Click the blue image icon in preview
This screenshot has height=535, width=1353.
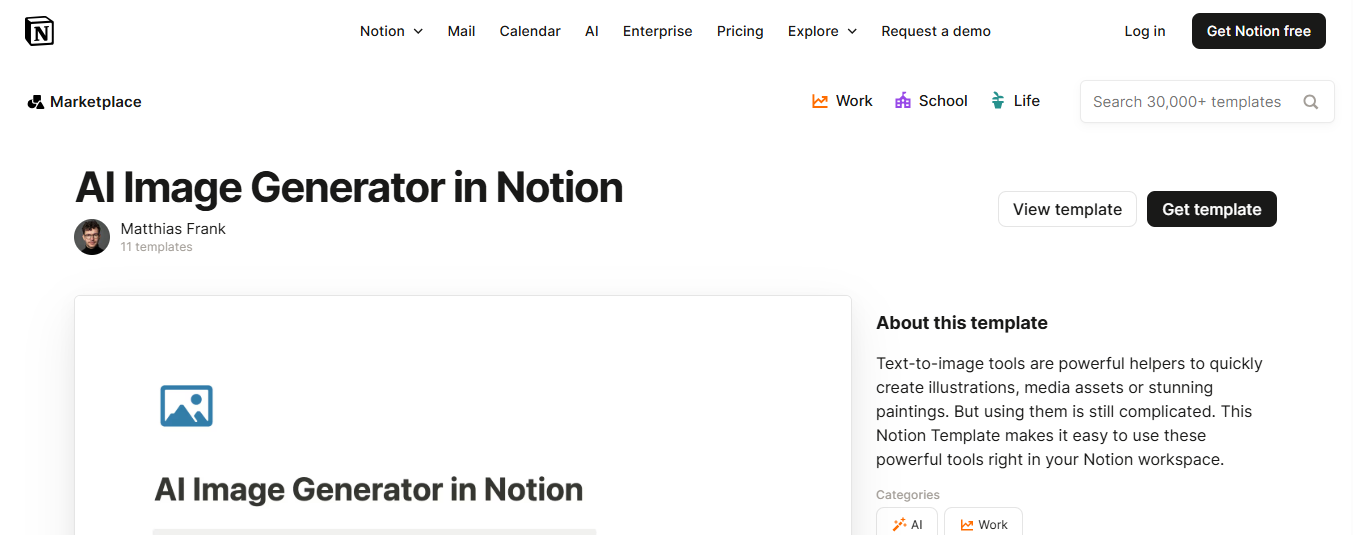click(x=187, y=406)
